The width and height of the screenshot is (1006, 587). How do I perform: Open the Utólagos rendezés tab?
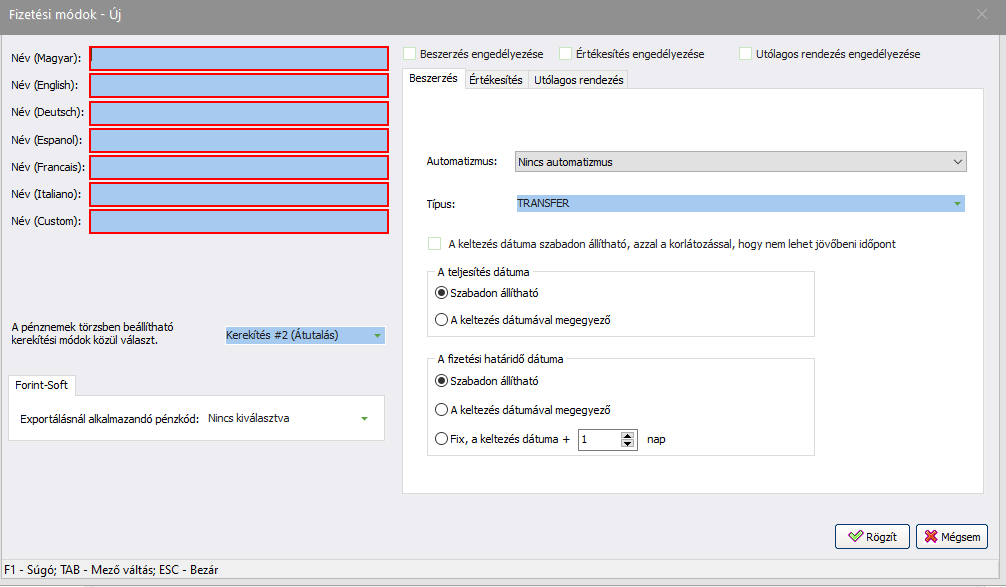click(x=578, y=80)
